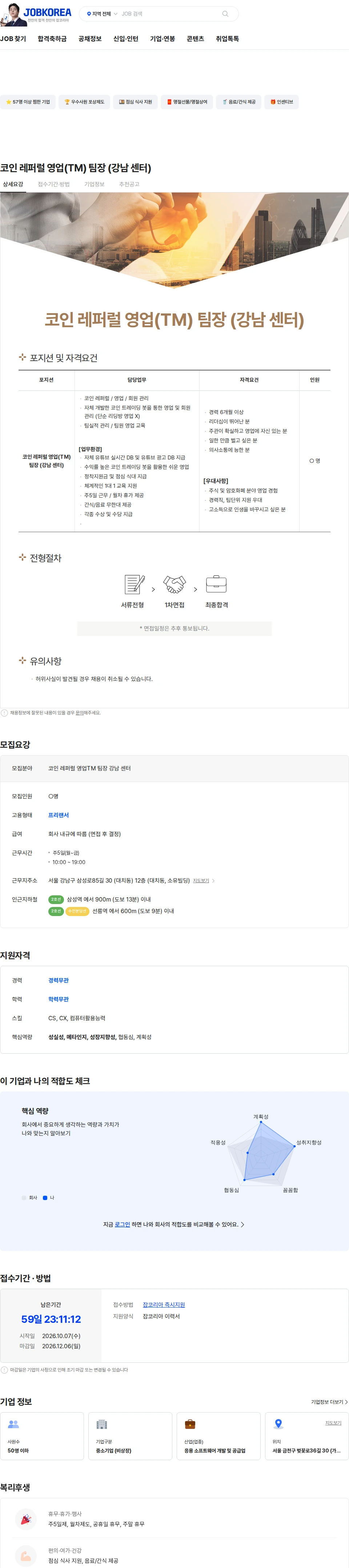Open the 기업정보 더보기 link

[x=329, y=1402]
